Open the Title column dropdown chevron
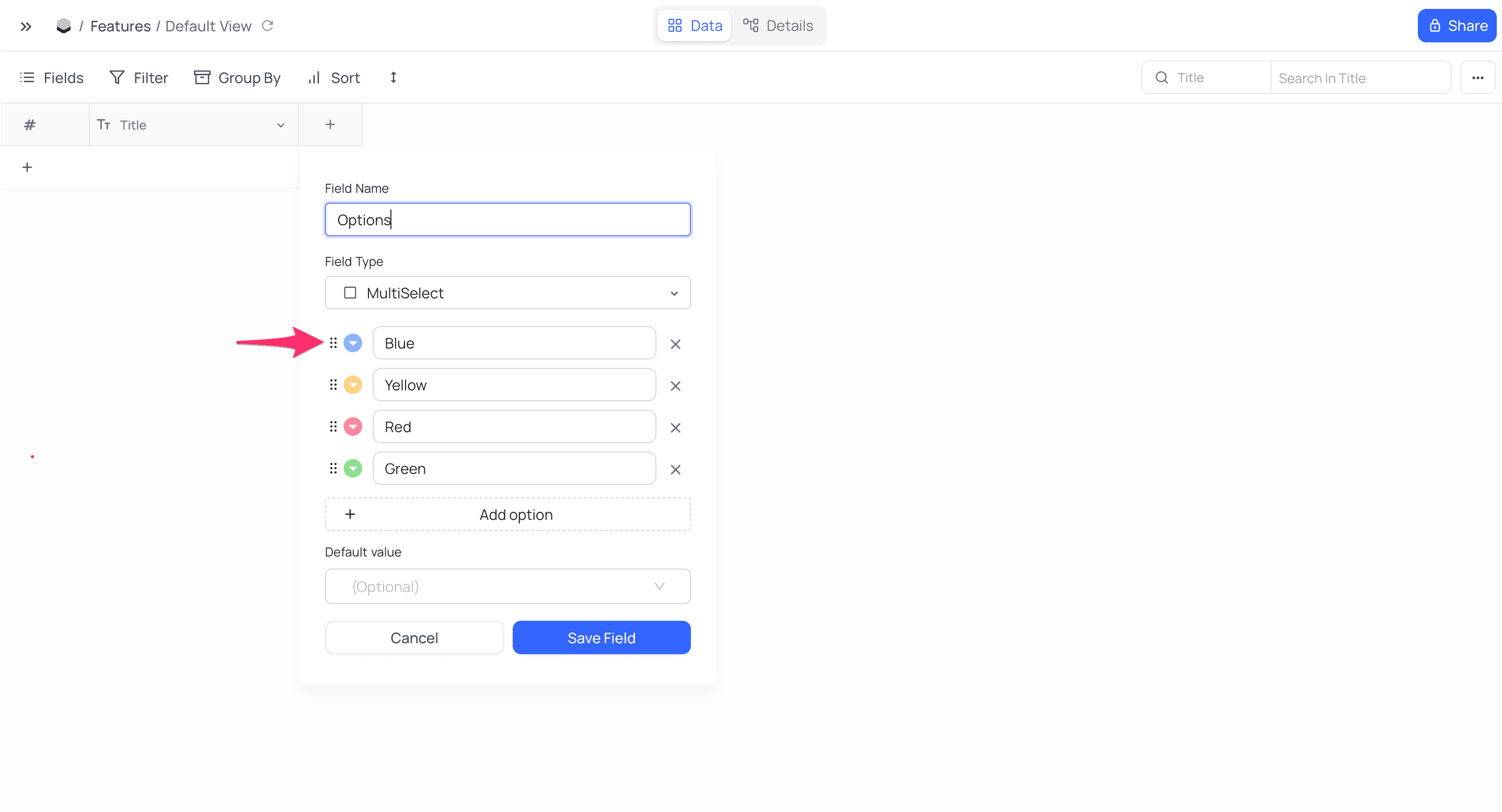The width and height of the screenshot is (1502, 812). pyautogui.click(x=281, y=125)
